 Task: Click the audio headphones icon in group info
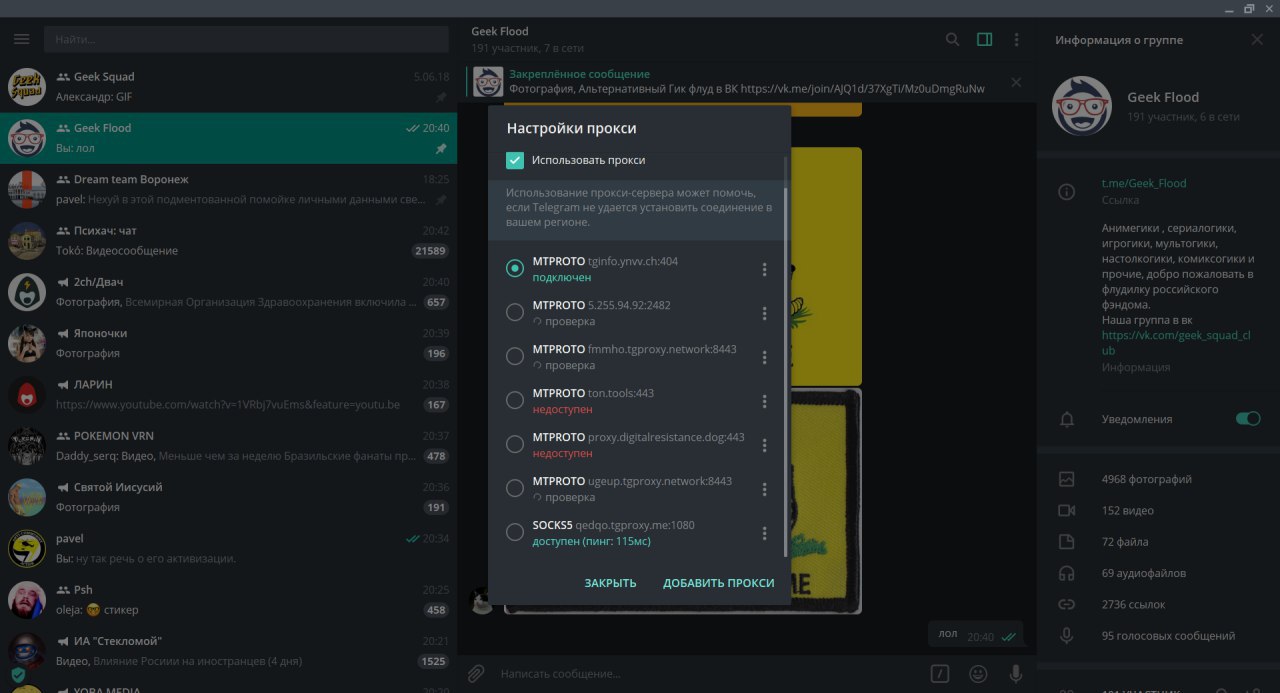coord(1067,573)
